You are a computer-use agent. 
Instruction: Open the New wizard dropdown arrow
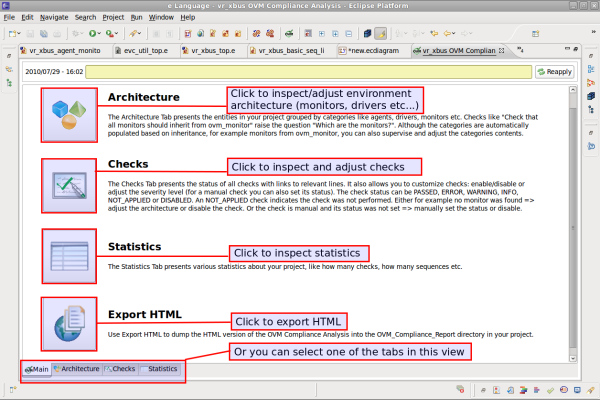pos(19,34)
